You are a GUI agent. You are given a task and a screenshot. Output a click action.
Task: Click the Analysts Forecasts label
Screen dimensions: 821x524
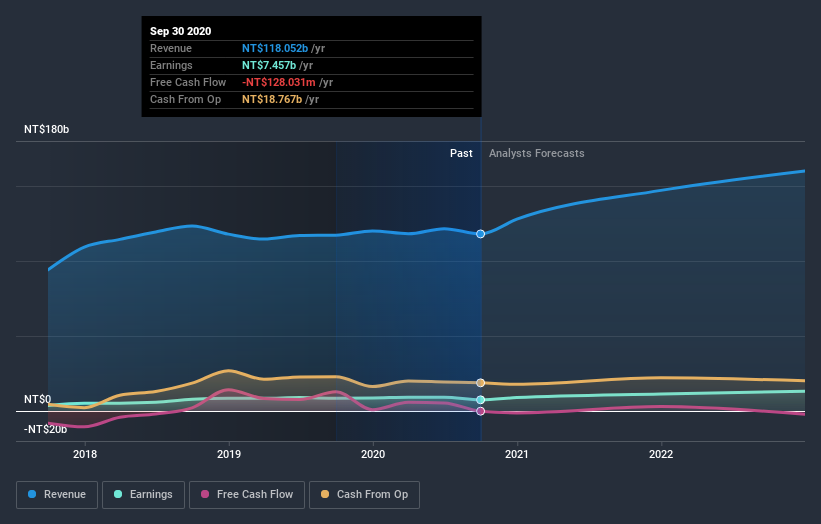click(537, 153)
